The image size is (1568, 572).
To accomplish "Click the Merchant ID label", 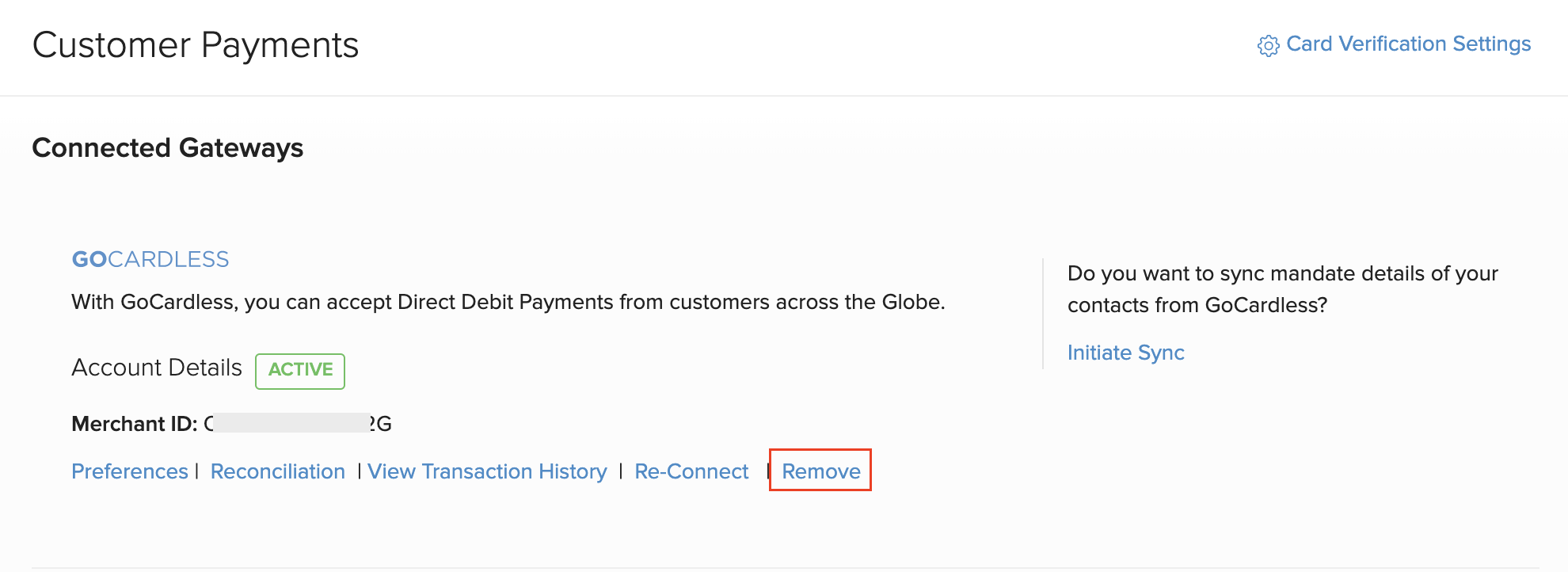I will pos(135,424).
